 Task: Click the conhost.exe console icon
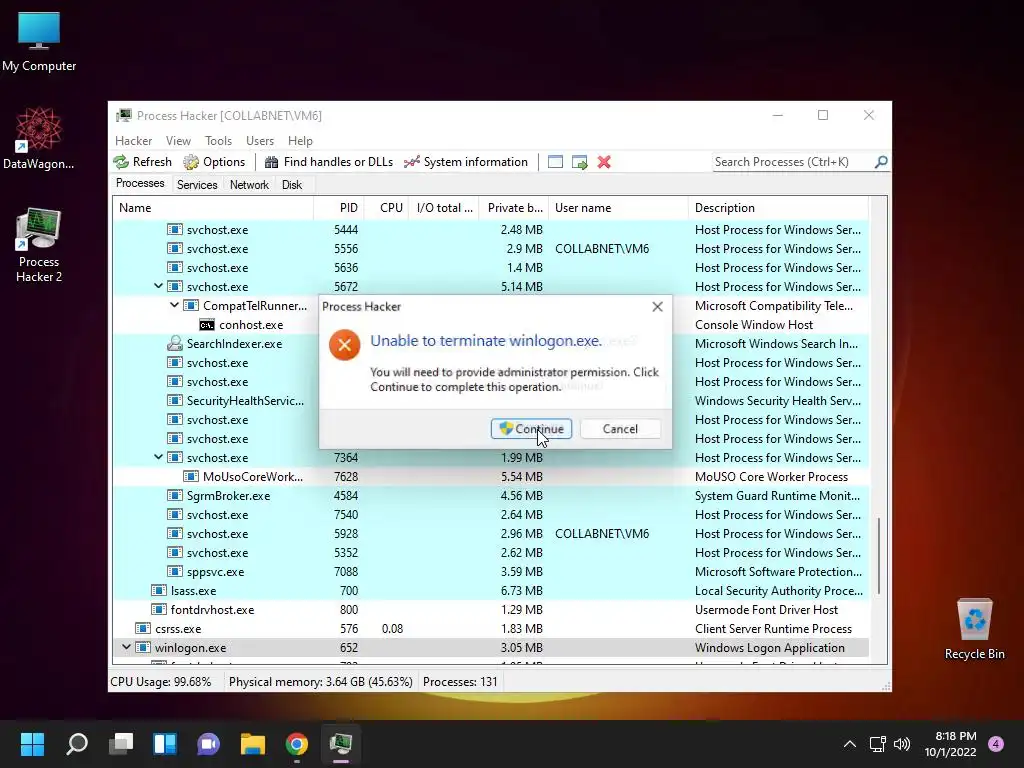point(207,325)
